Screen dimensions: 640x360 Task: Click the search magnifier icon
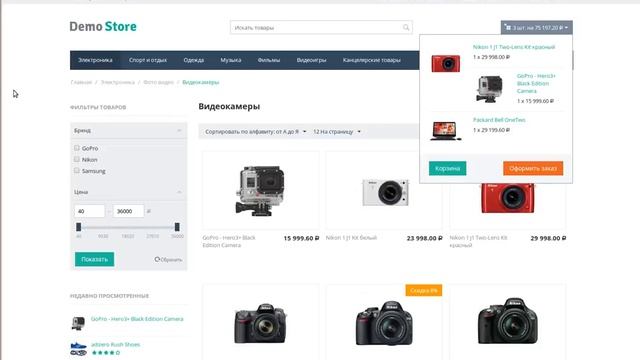click(406, 27)
